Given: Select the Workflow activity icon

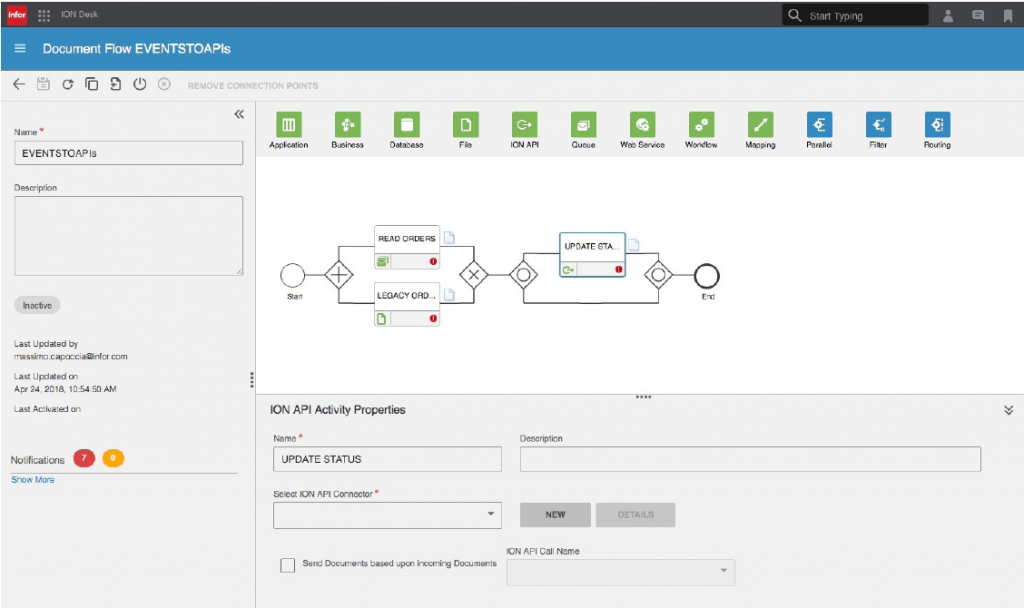Looking at the screenshot, I should pyautogui.click(x=701, y=124).
